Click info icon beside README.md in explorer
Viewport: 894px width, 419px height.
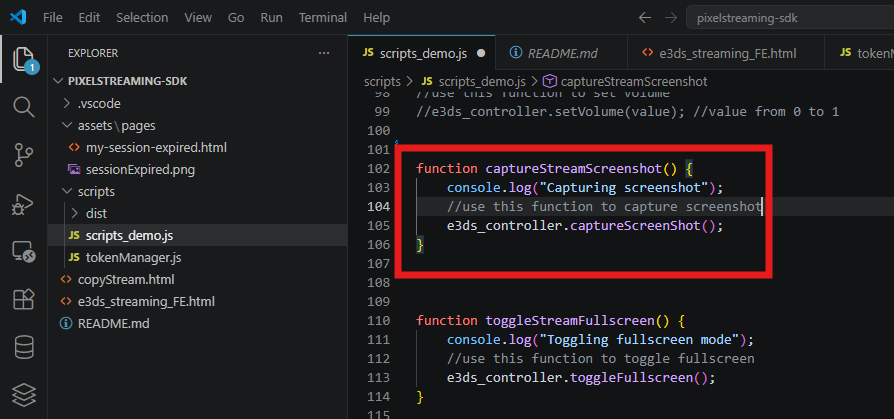(x=67, y=324)
